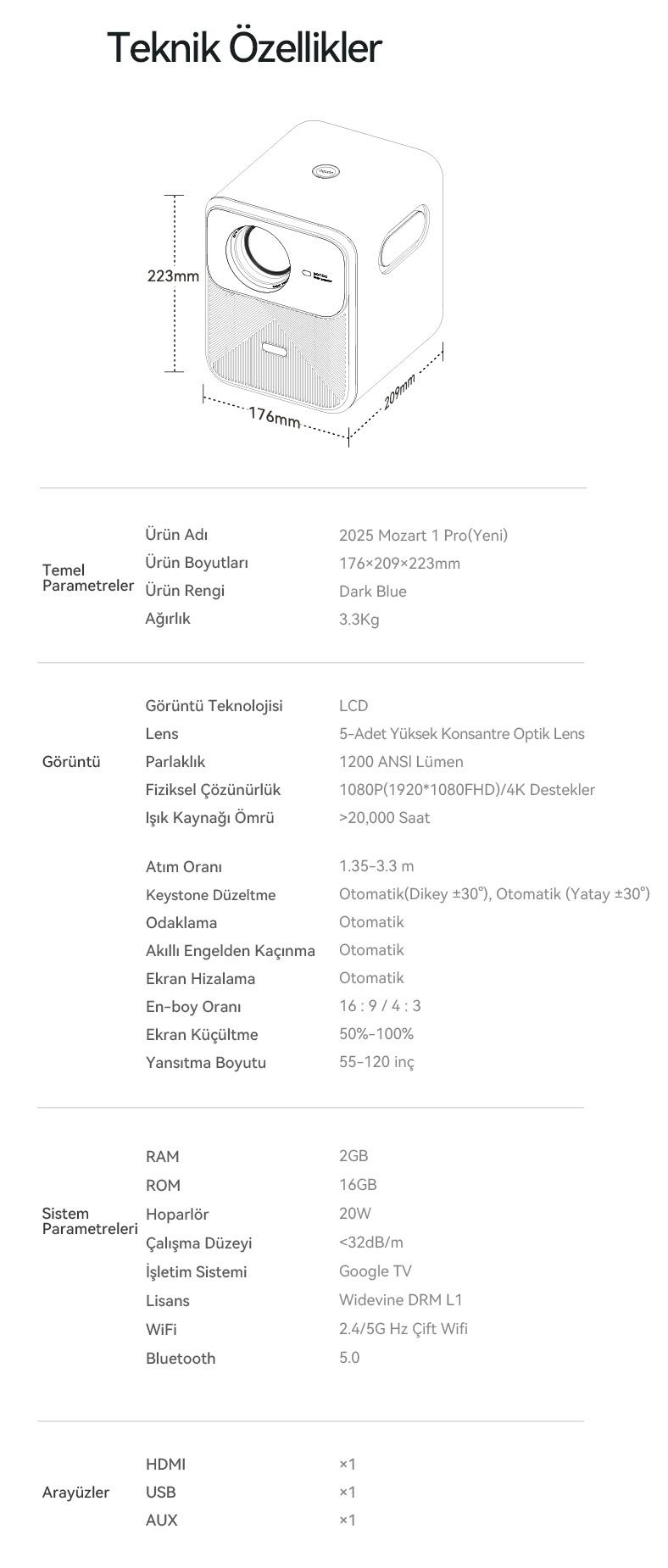Screen dimensions: 668x1568
Task: Select the 223mm height dimension label
Action: pos(173,276)
